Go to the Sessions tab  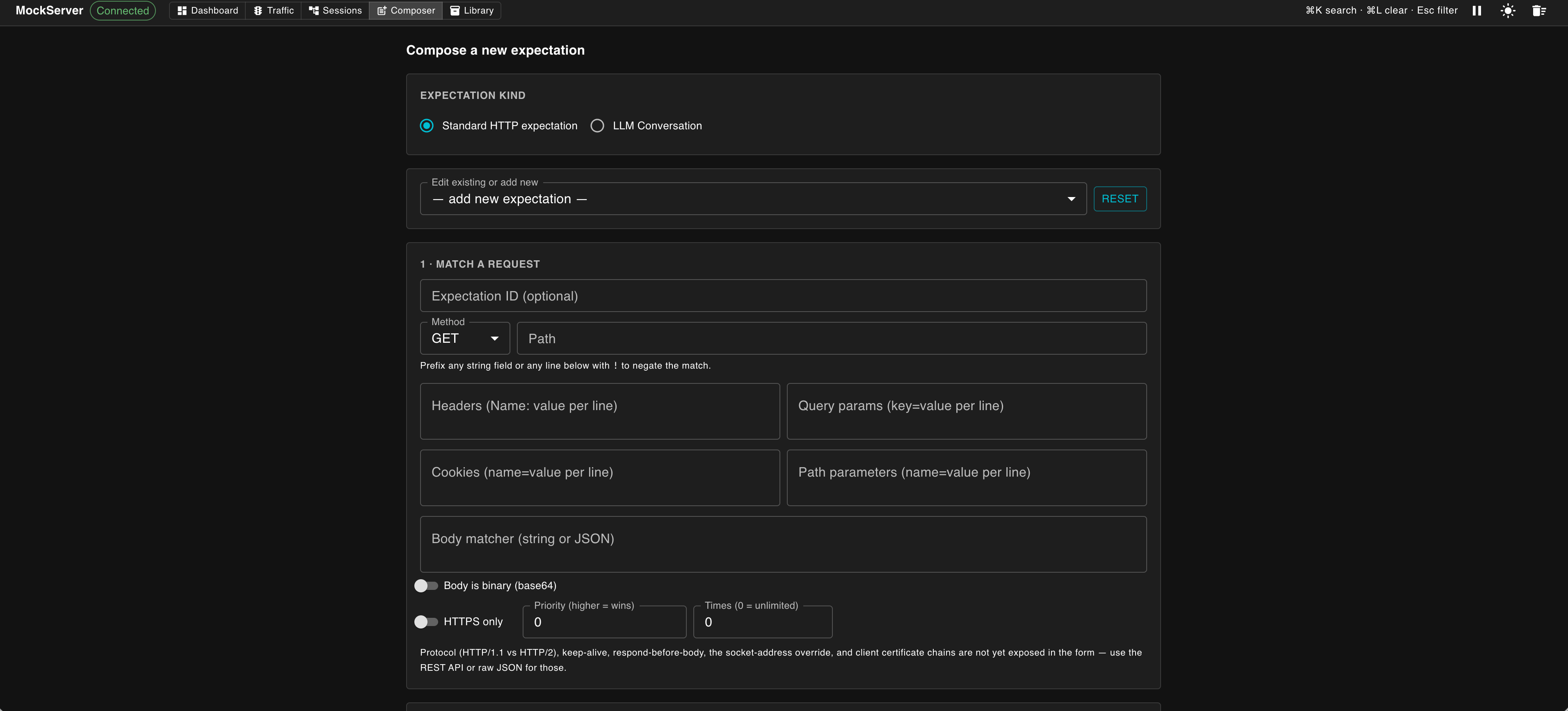tap(336, 10)
